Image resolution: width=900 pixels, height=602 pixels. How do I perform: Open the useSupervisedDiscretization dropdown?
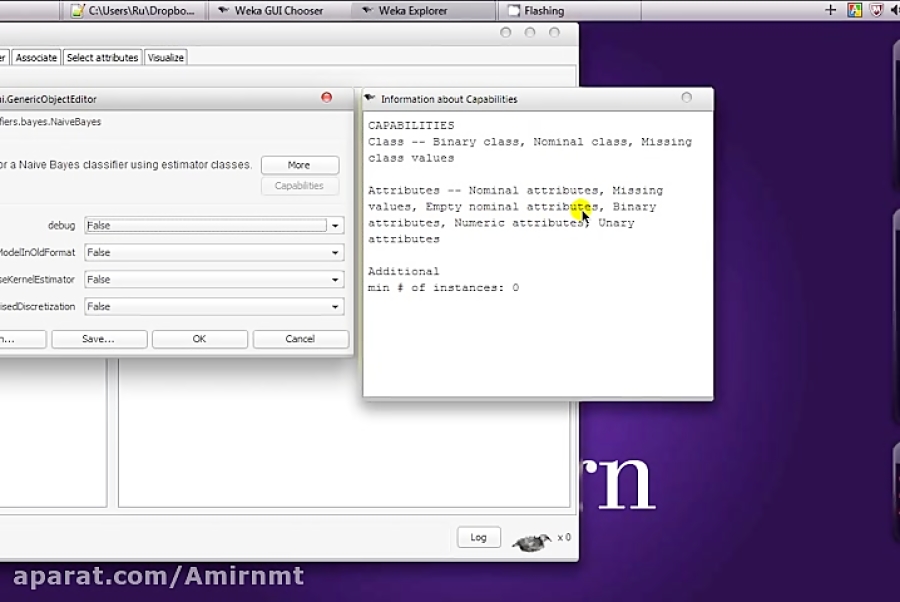click(334, 306)
